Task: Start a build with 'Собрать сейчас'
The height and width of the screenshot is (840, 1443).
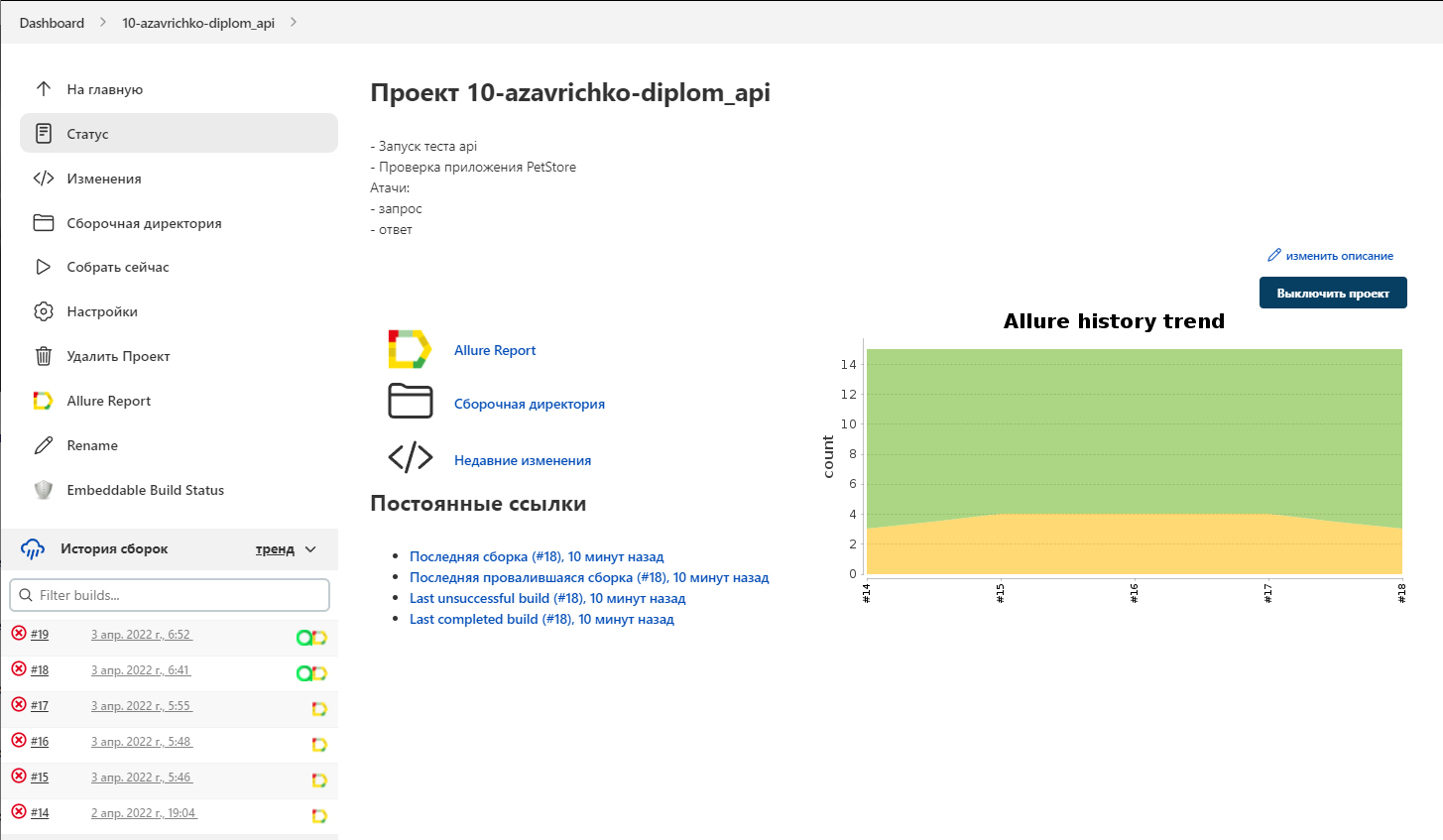Action: pyautogui.click(x=179, y=267)
